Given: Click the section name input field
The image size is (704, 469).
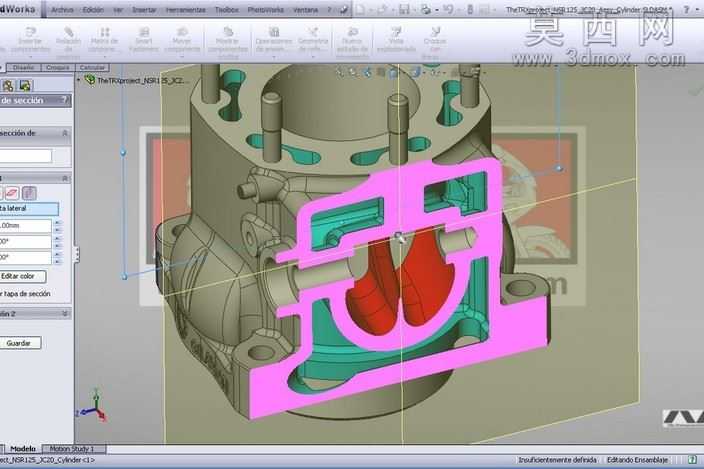Looking at the screenshot, I should pyautogui.click(x=26, y=156).
